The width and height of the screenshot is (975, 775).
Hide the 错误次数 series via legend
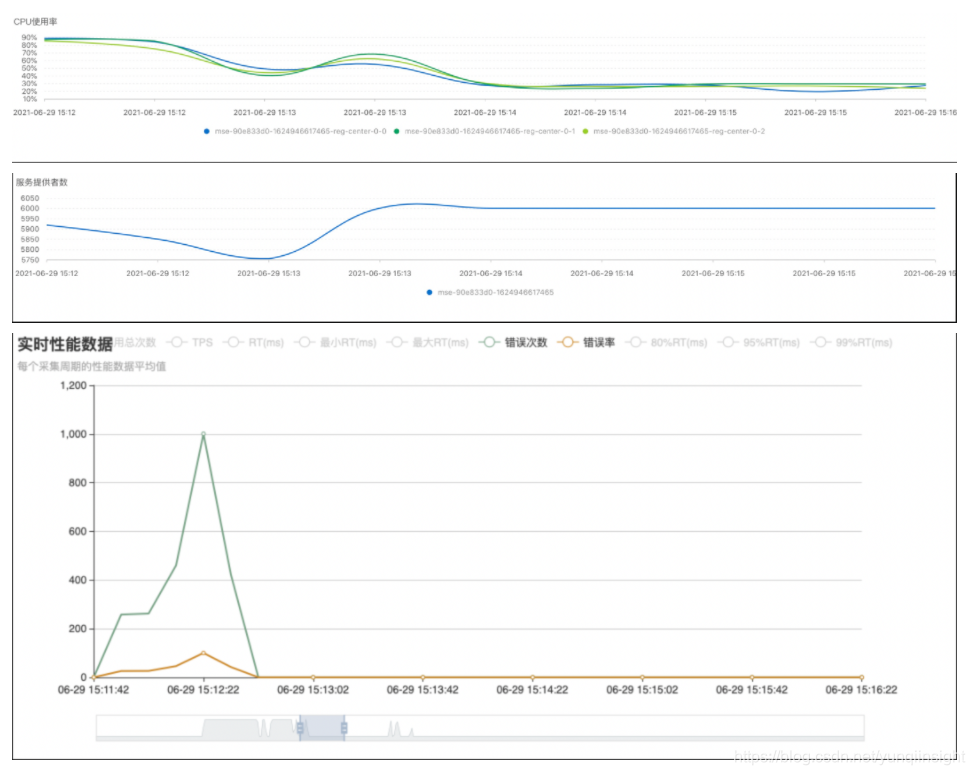coord(513,342)
